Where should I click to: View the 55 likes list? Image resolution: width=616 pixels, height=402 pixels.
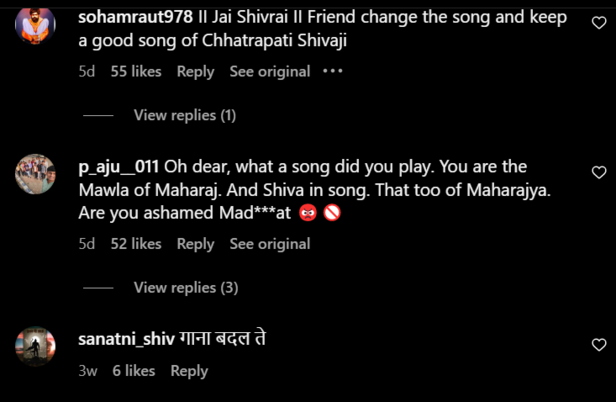click(x=135, y=71)
